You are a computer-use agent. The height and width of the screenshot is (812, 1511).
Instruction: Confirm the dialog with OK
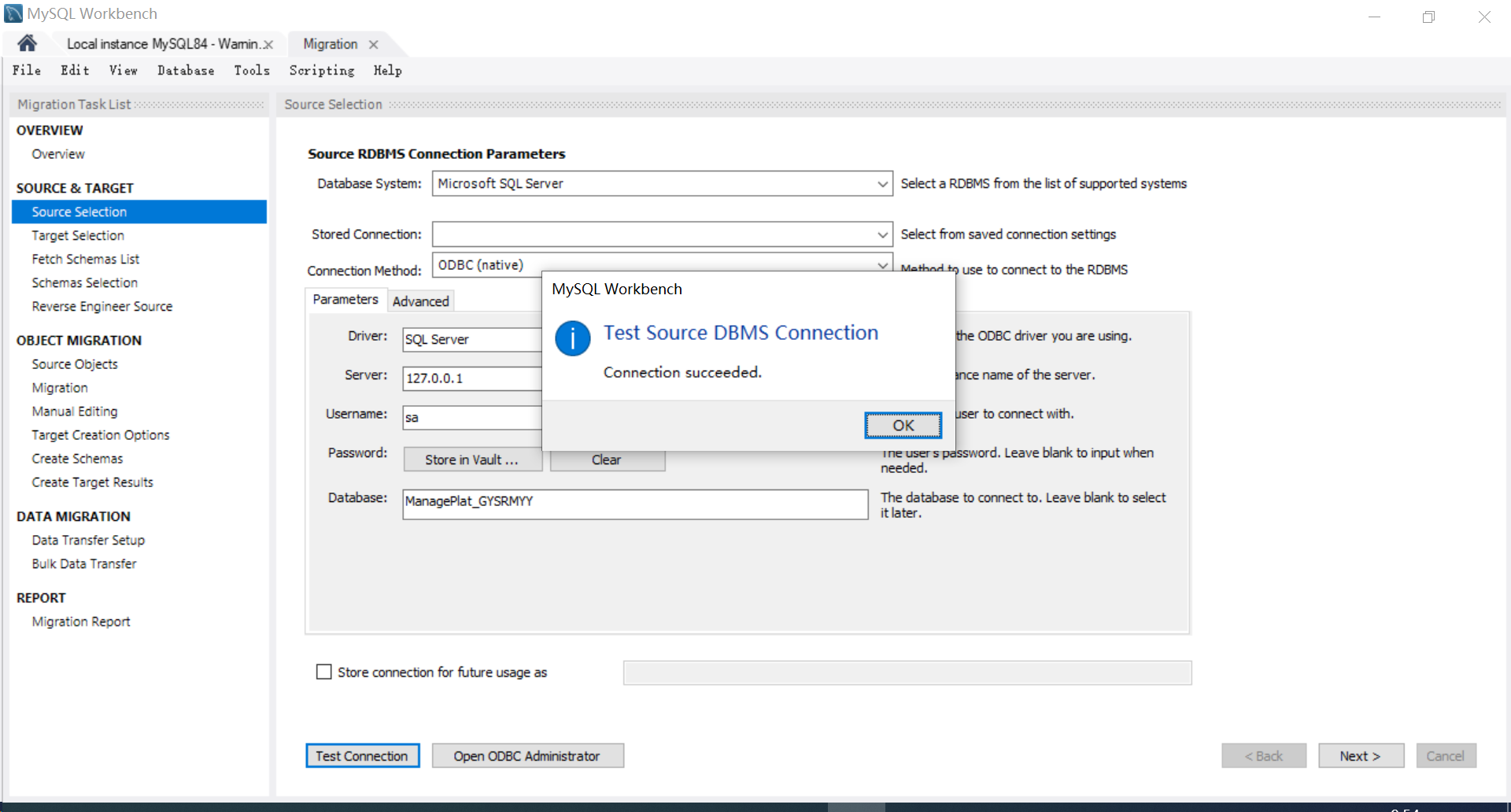(903, 426)
